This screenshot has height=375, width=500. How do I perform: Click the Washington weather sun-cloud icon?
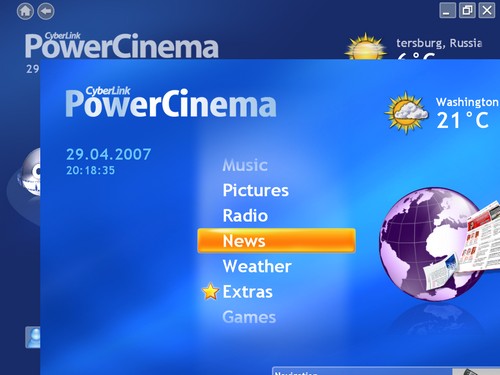click(x=406, y=113)
